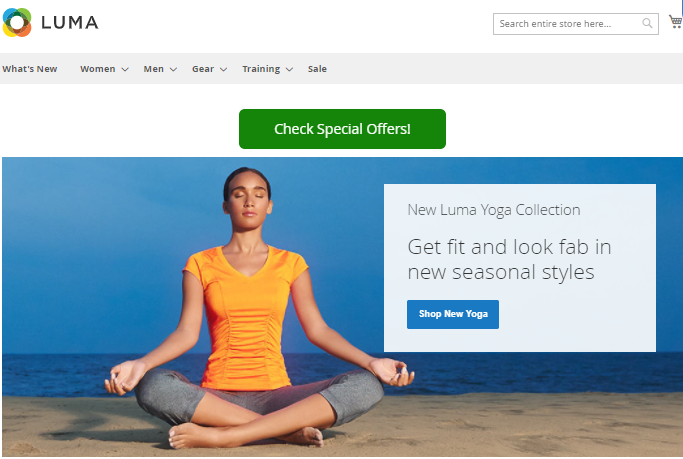Expand the Training menu chevron
The height and width of the screenshot is (459, 683).
point(289,69)
